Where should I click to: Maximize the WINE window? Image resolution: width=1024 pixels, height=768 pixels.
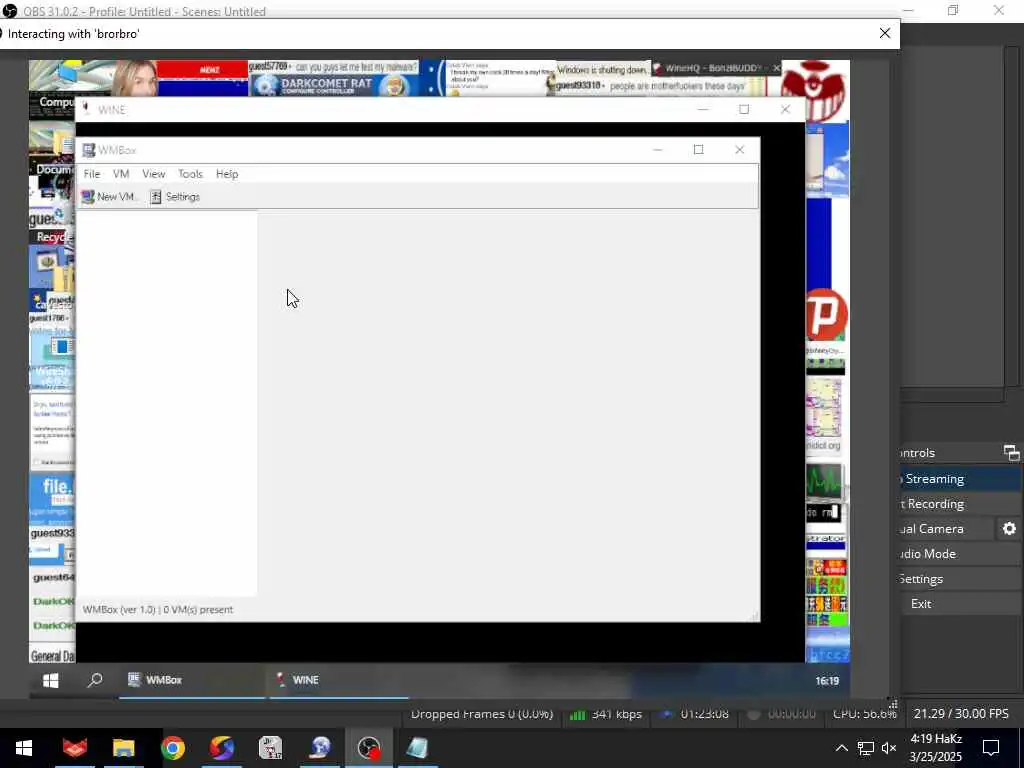744,109
